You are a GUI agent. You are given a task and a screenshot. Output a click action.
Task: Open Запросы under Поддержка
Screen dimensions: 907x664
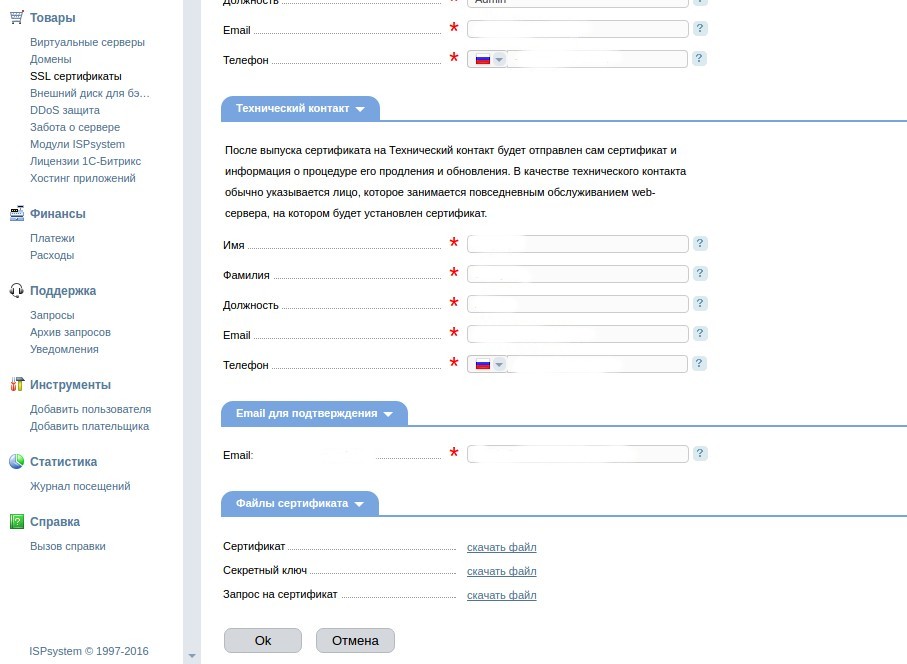[52, 315]
